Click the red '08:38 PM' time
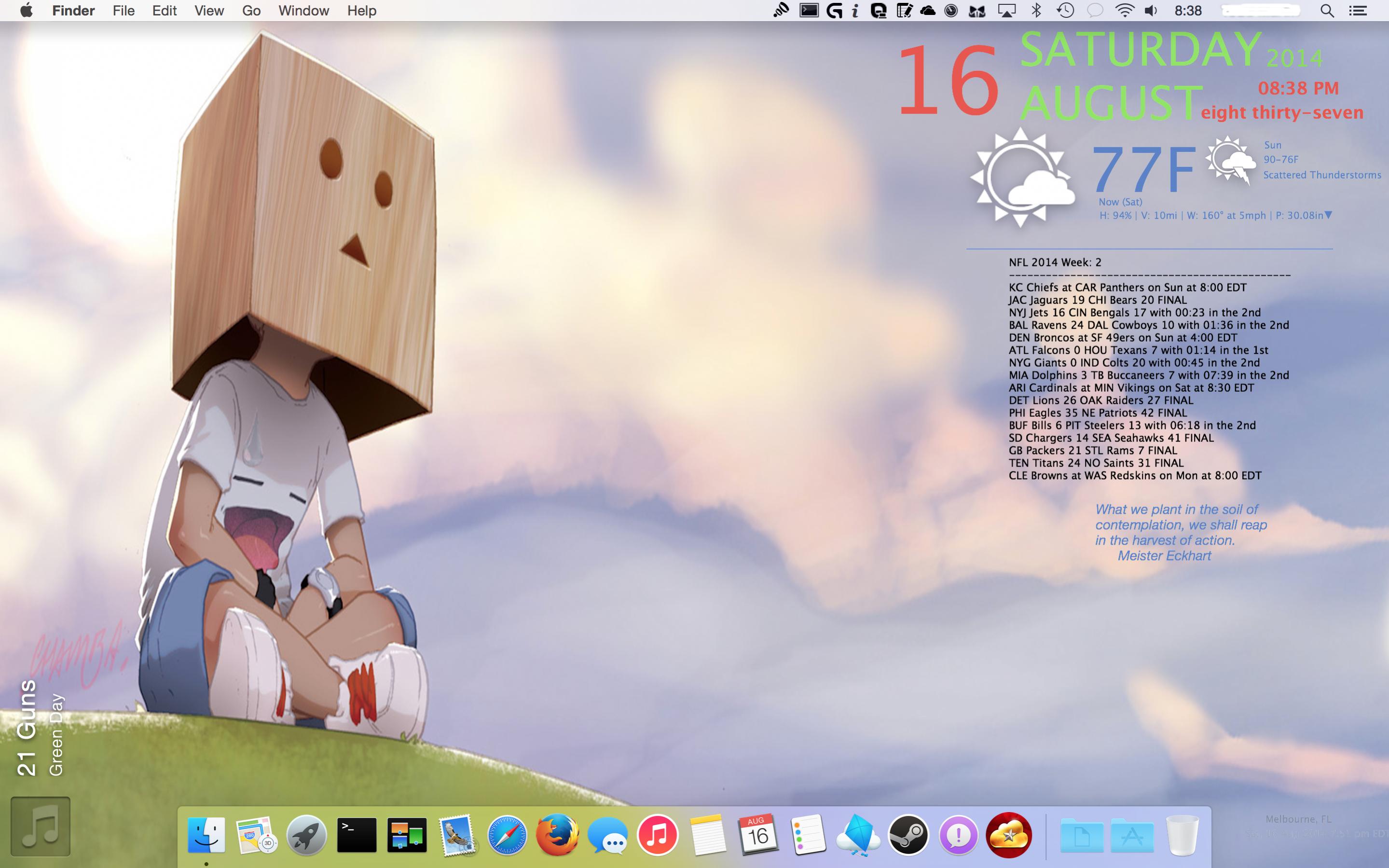This screenshot has height=868, width=1389. click(x=1298, y=88)
